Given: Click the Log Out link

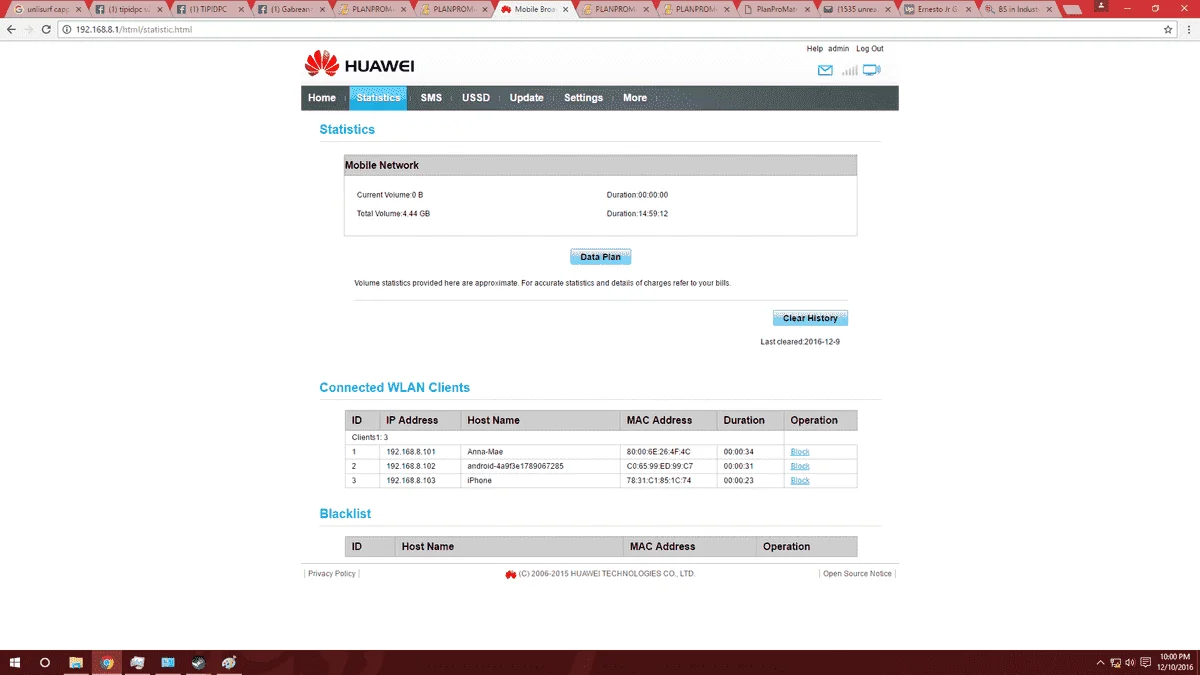Looking at the screenshot, I should 870,48.
